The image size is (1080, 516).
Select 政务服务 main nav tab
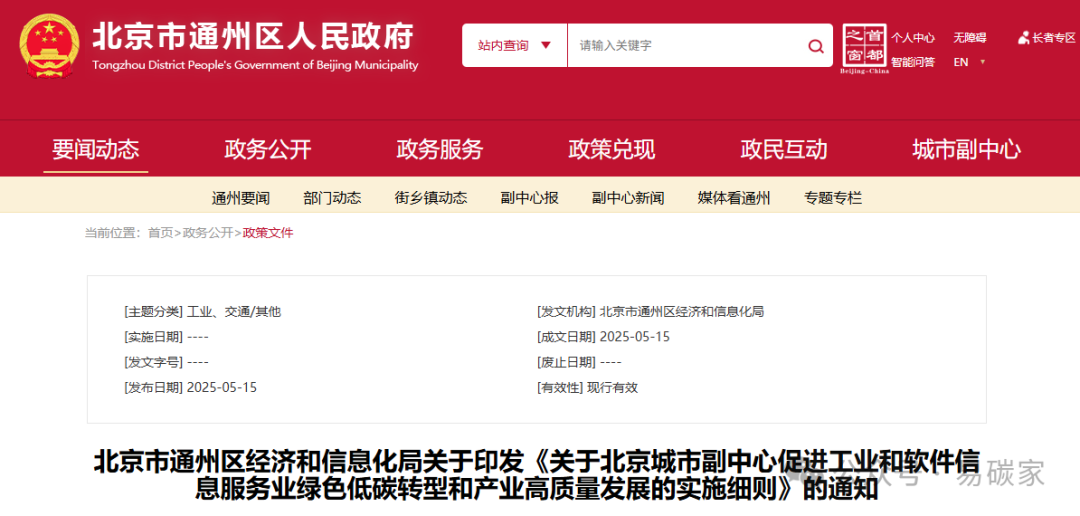[x=439, y=149]
